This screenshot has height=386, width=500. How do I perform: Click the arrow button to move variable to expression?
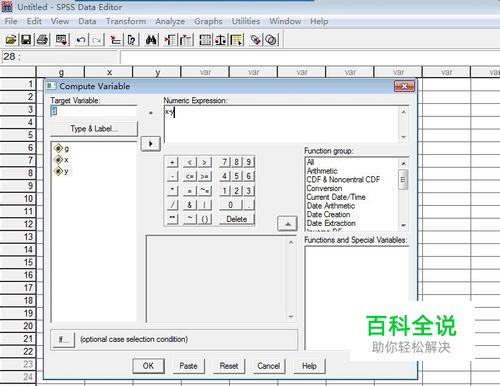point(151,144)
